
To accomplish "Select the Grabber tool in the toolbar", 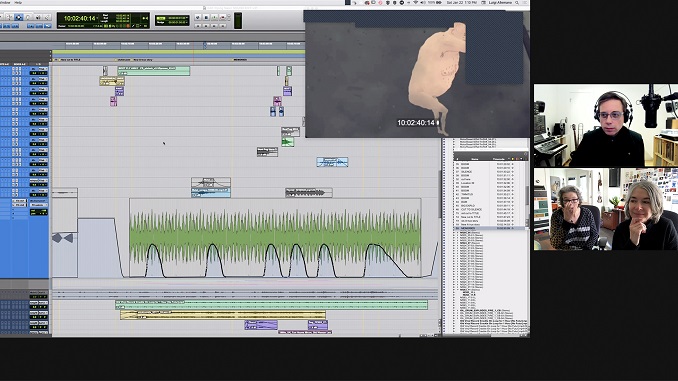I will 28,17.
